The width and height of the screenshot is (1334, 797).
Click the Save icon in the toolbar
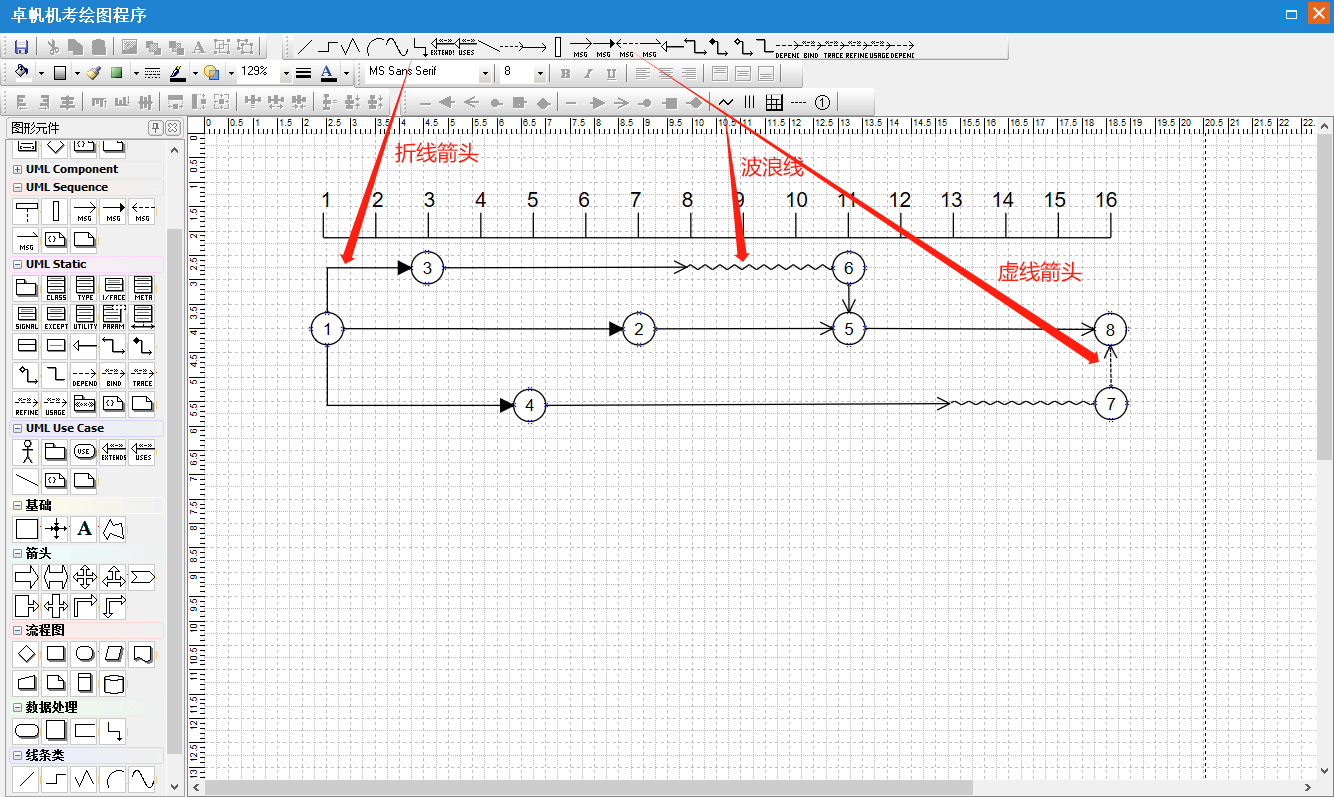click(x=22, y=47)
